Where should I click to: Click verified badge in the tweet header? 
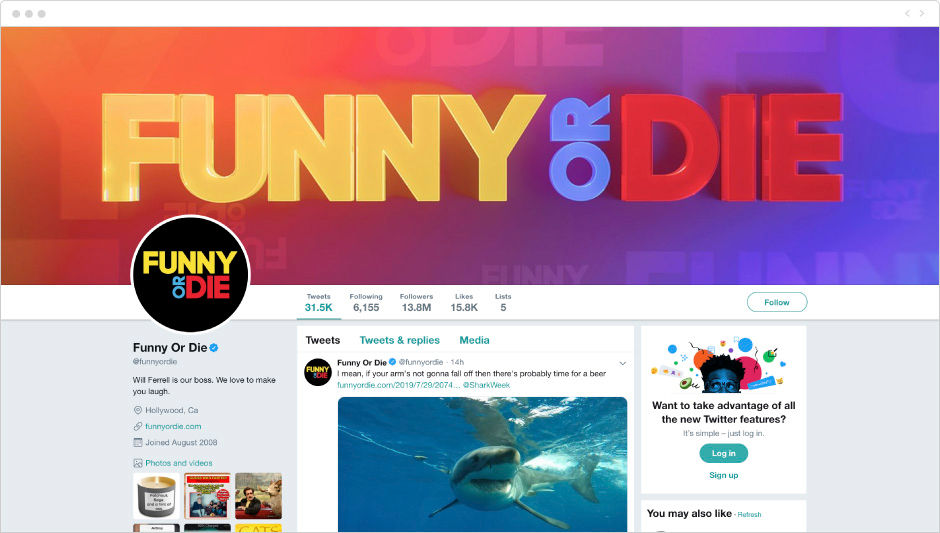tap(393, 362)
